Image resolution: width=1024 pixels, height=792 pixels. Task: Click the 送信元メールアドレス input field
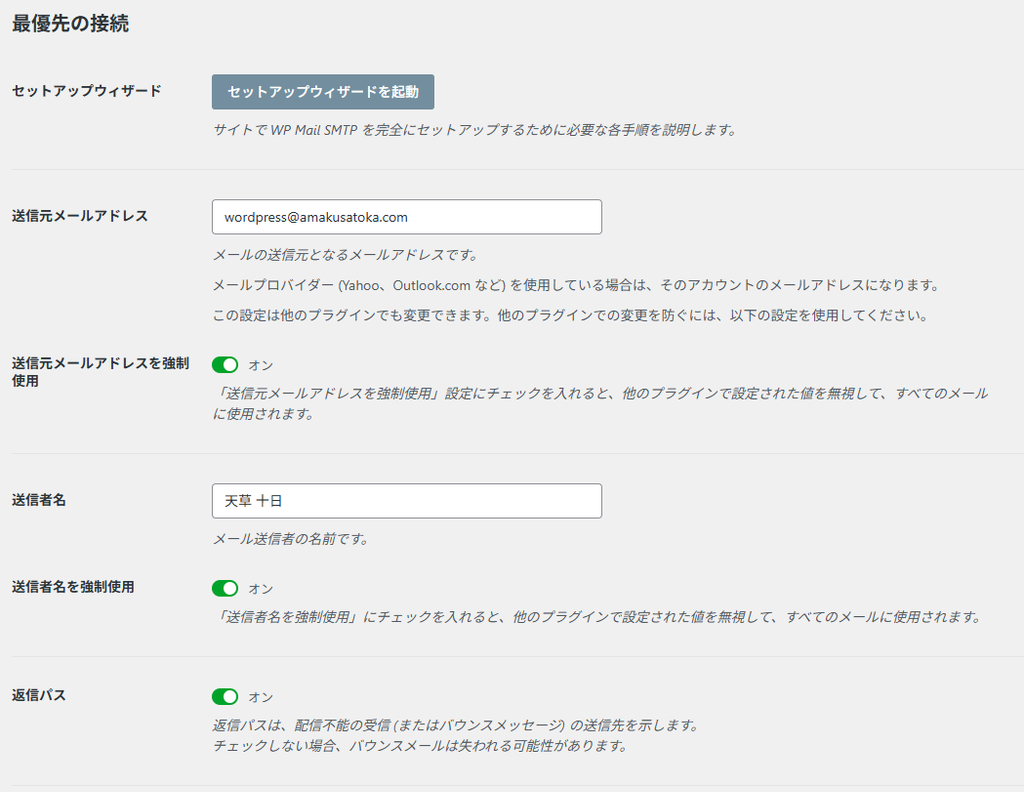coord(407,217)
